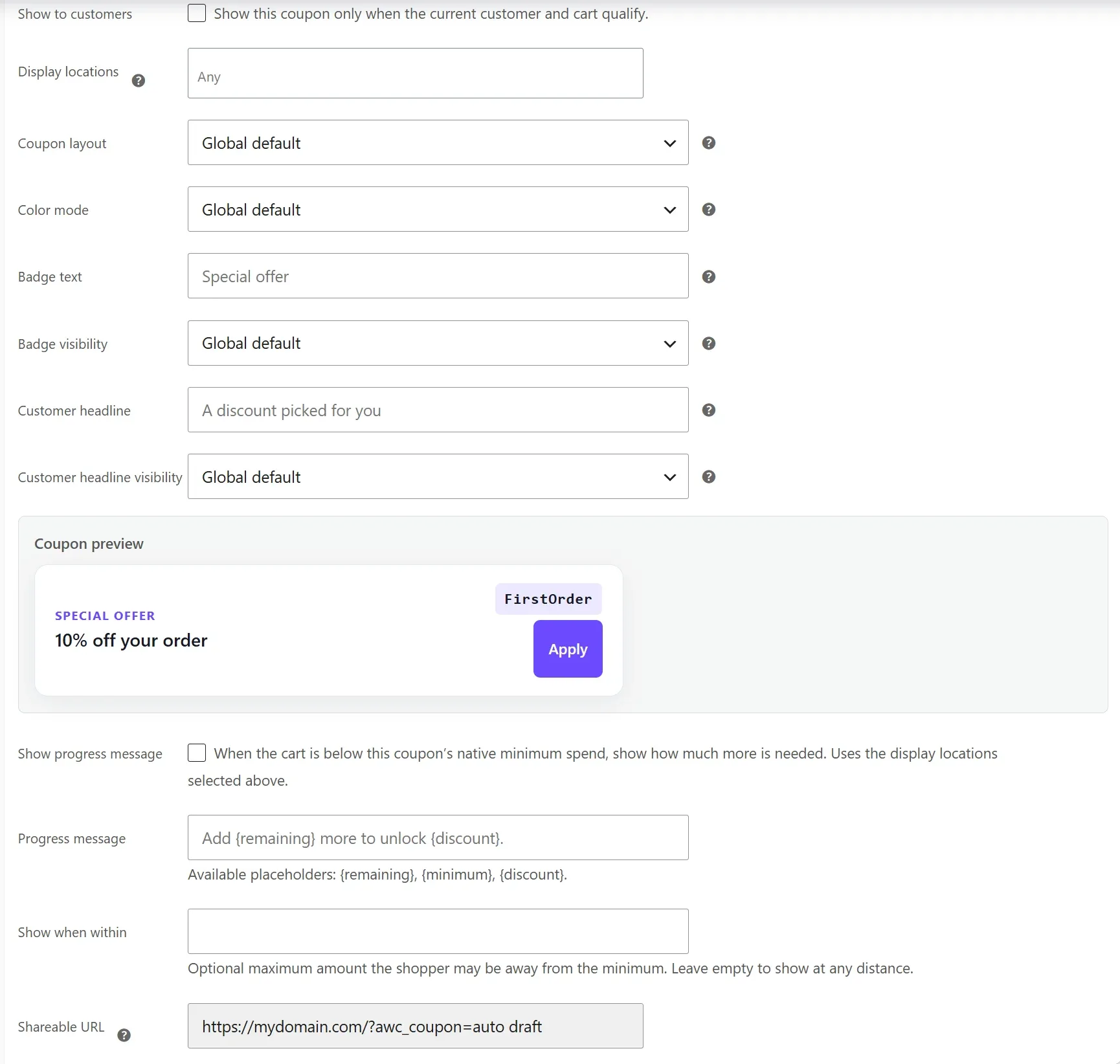Focus the Display locations Any field
1120x1064 pixels.
tap(416, 73)
